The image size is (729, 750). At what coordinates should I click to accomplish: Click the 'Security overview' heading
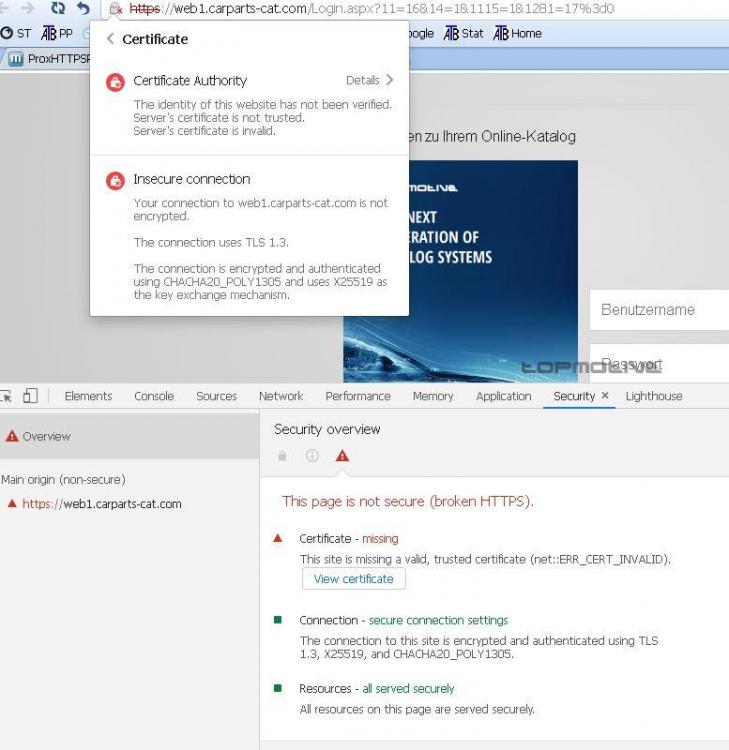point(327,430)
